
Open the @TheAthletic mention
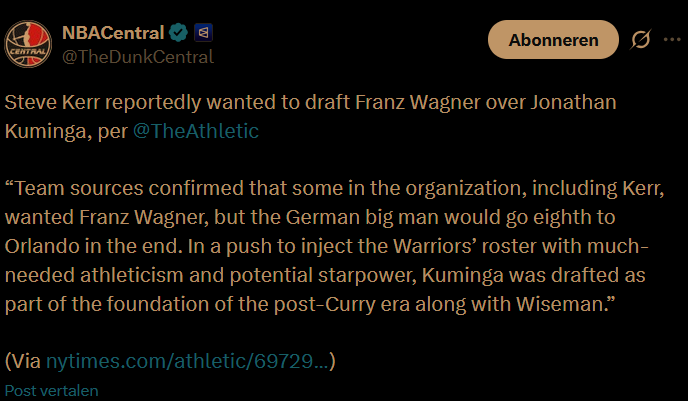tap(196, 131)
